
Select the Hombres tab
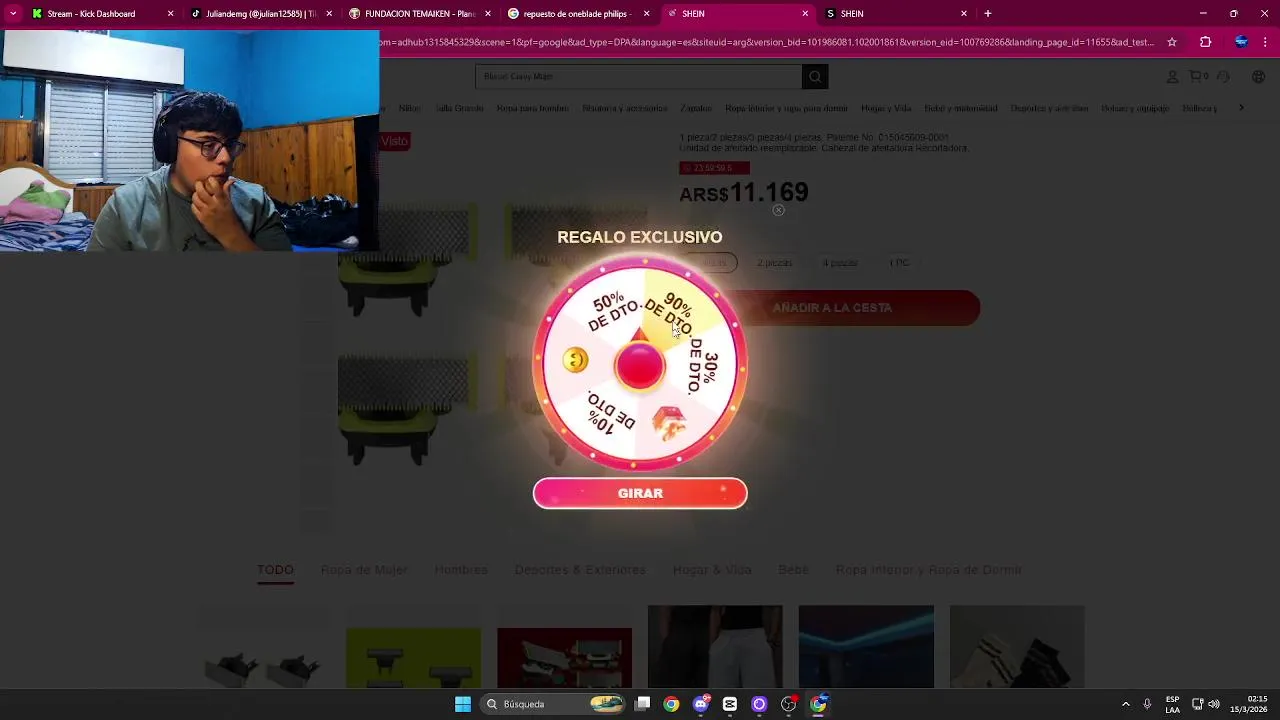pos(461,570)
